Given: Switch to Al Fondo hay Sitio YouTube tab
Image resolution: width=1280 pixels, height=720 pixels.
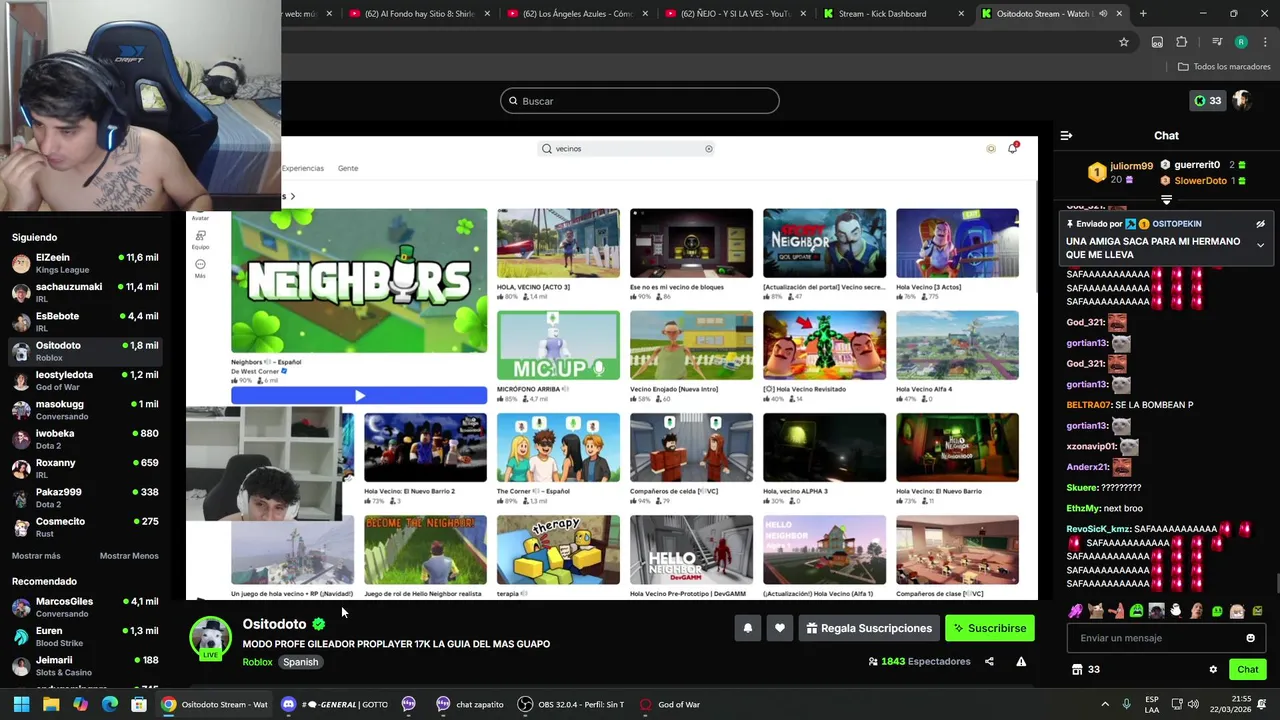Looking at the screenshot, I should (x=420, y=14).
